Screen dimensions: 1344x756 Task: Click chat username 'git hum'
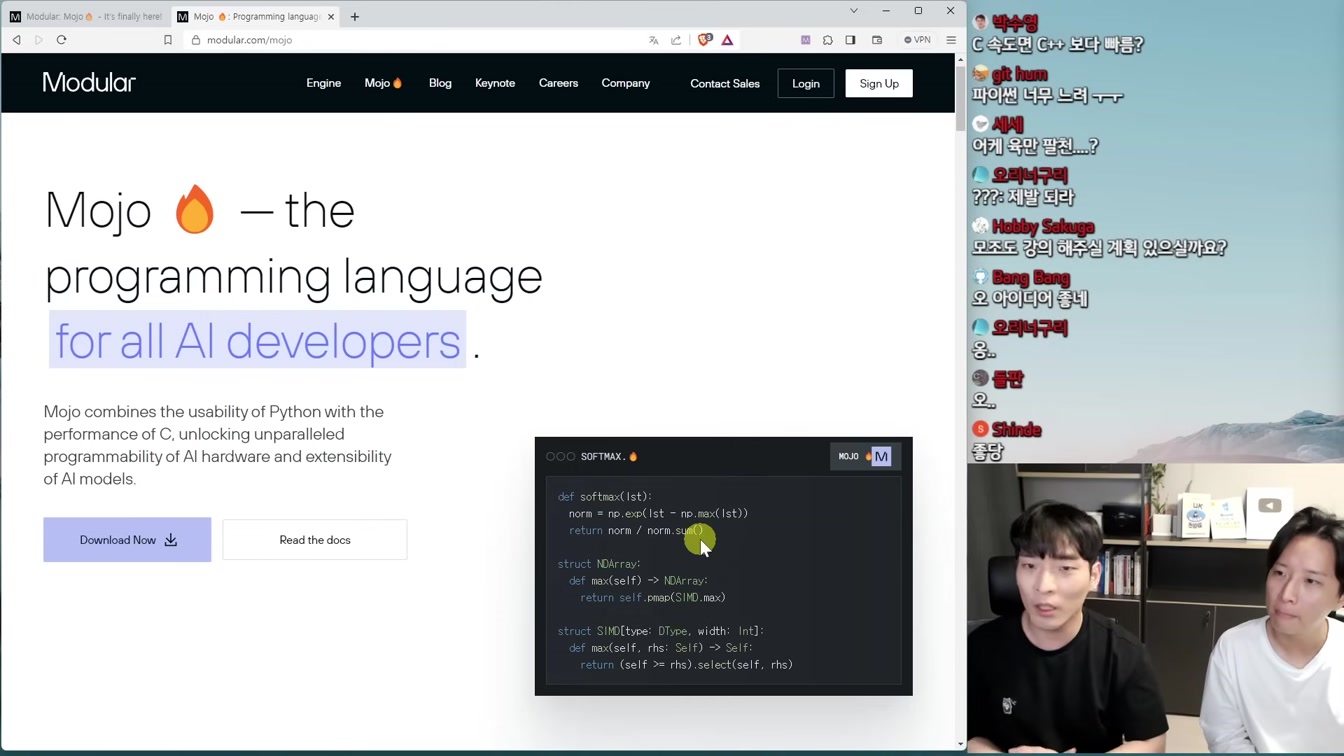[x=1019, y=74]
